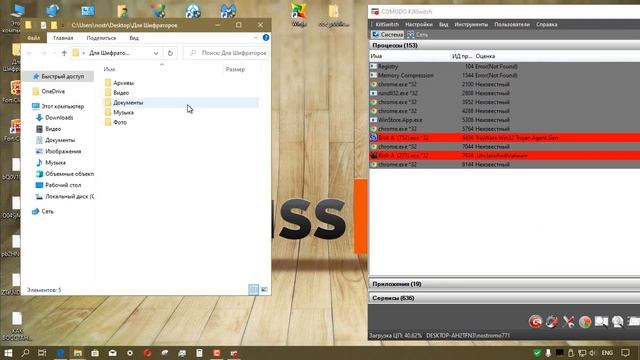This screenshot has width=640, height=360.
Task: Select the red process flagged TrojWare.Win32.Trojan.Agent.Gen
Action: 504,138
